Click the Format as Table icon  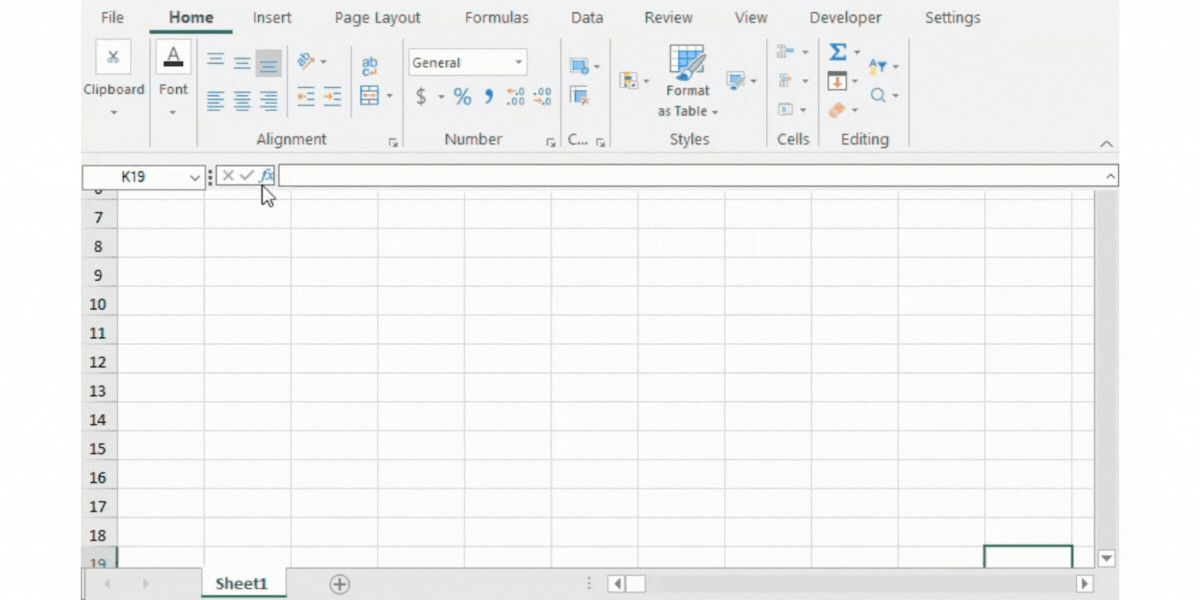687,62
